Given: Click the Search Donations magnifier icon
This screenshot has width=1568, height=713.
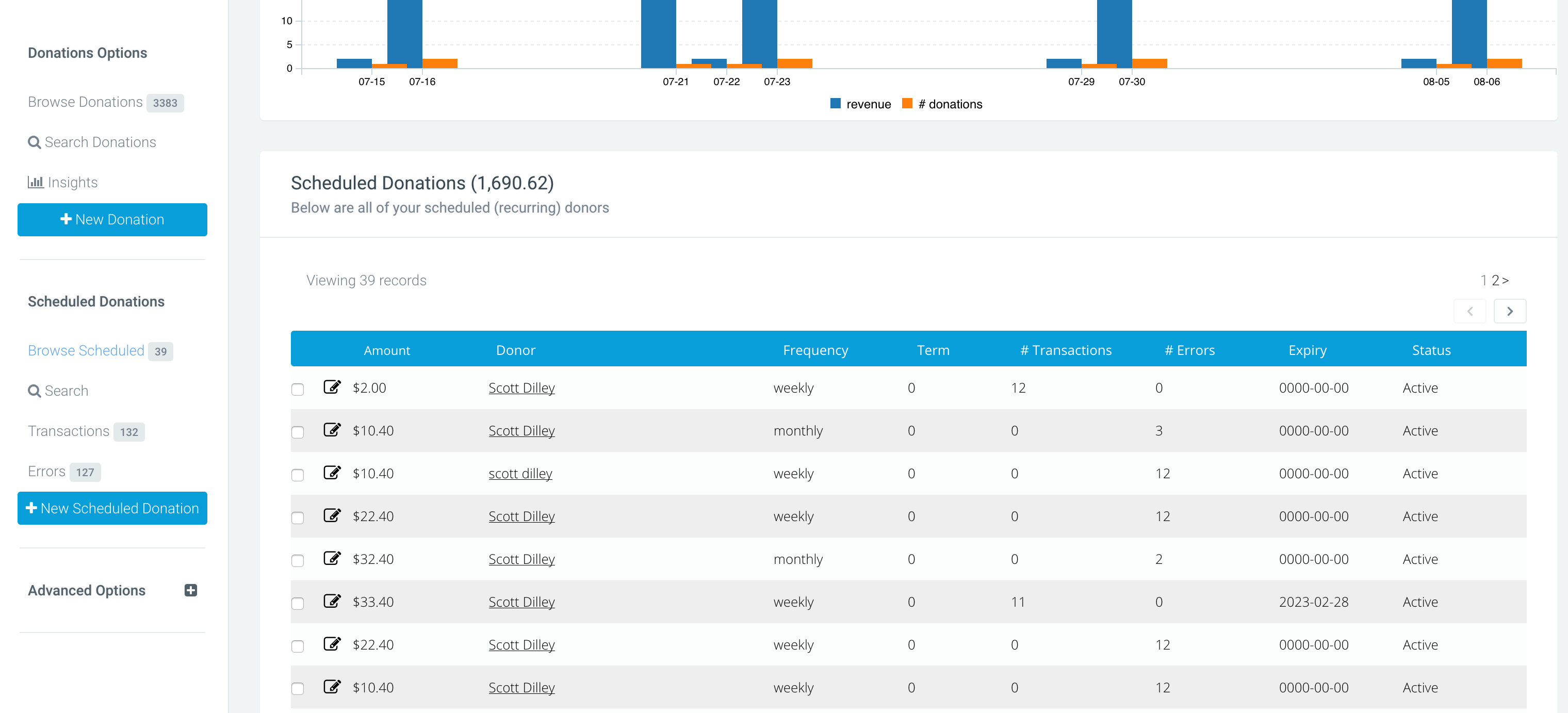Looking at the screenshot, I should 35,142.
